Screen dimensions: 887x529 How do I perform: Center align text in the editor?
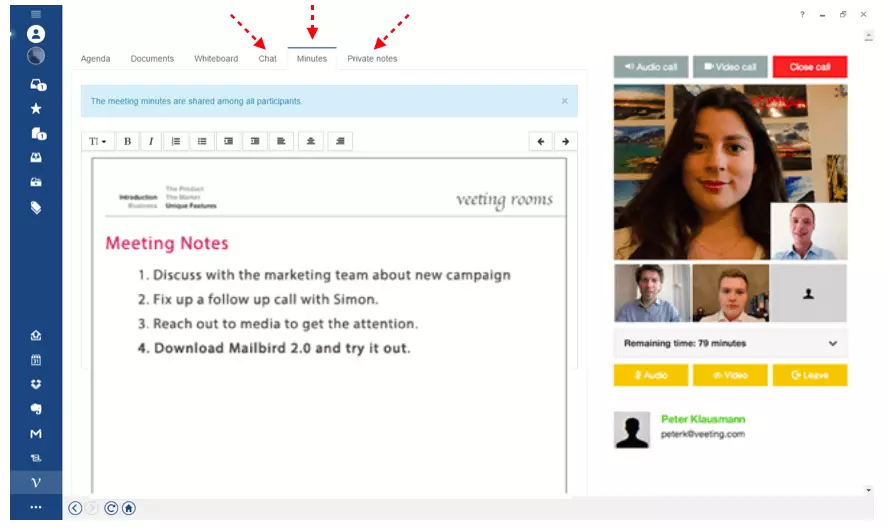point(311,141)
